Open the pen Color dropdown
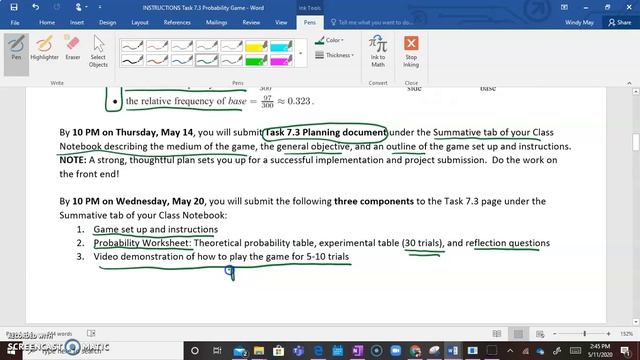 329,40
